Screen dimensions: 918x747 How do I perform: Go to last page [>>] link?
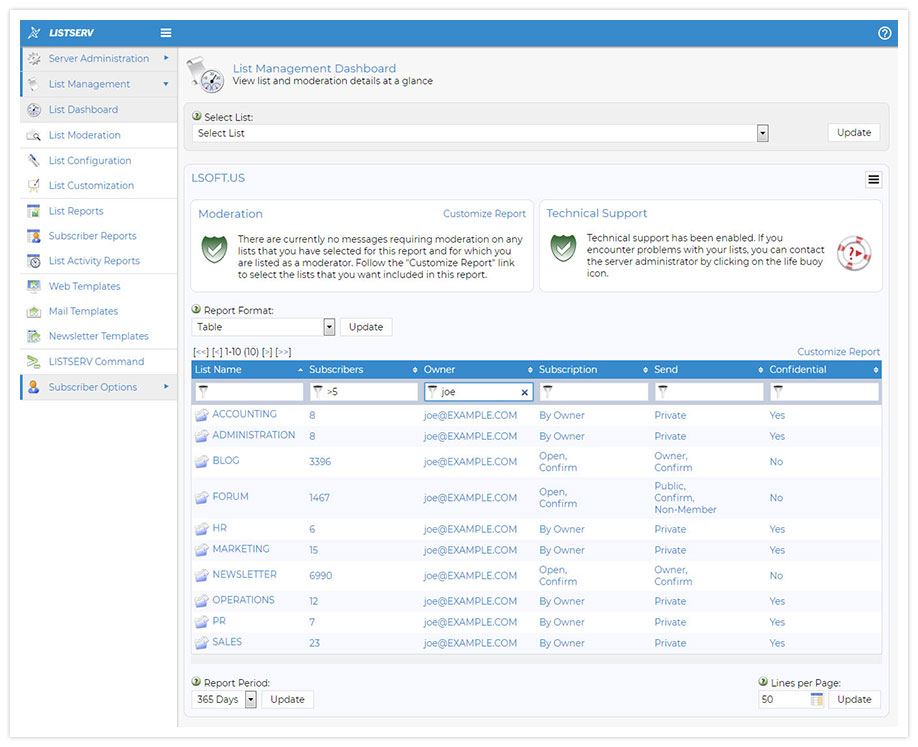click(x=283, y=352)
